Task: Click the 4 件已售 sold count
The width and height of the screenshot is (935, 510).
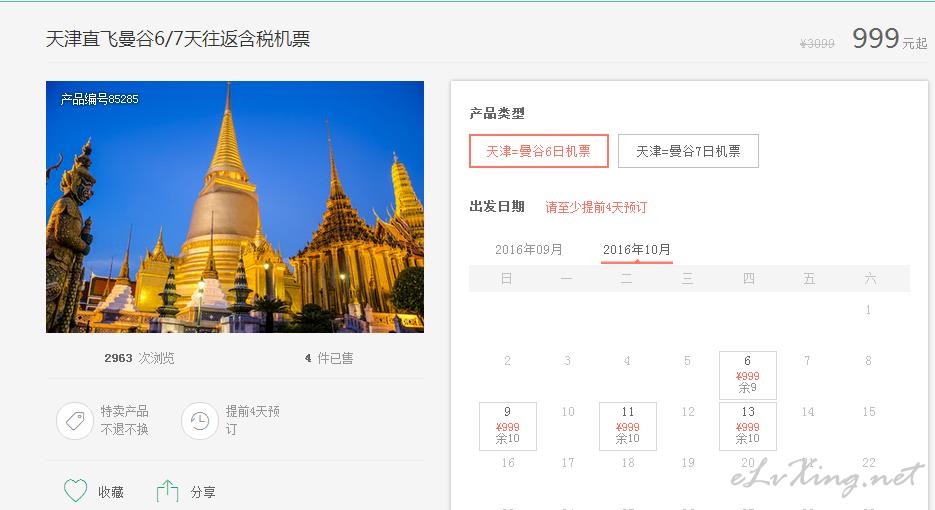Action: point(329,358)
